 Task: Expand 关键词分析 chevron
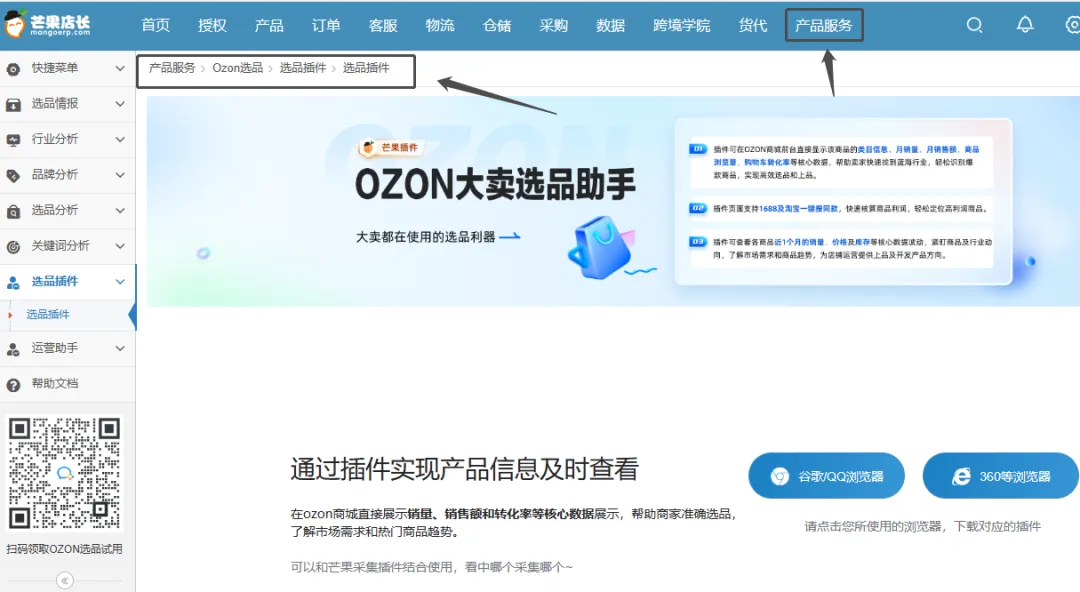point(120,246)
